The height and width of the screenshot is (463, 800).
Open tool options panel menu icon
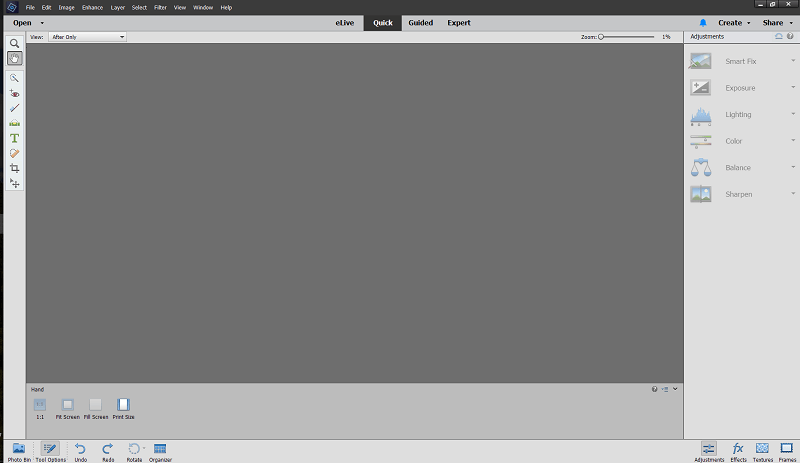[x=665, y=389]
